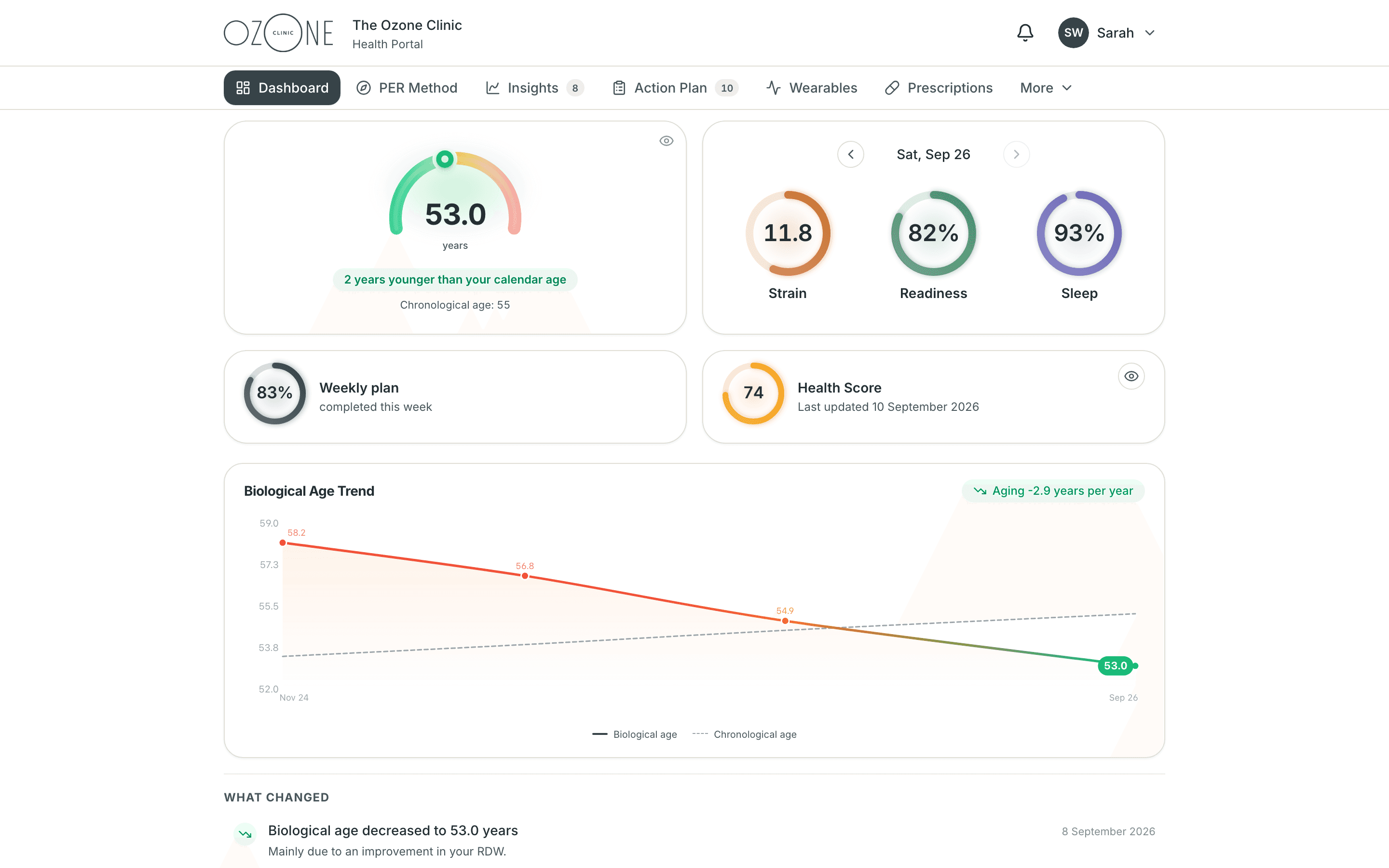The height and width of the screenshot is (868, 1389).
Task: Open the Health Score card
Action: 933,397
